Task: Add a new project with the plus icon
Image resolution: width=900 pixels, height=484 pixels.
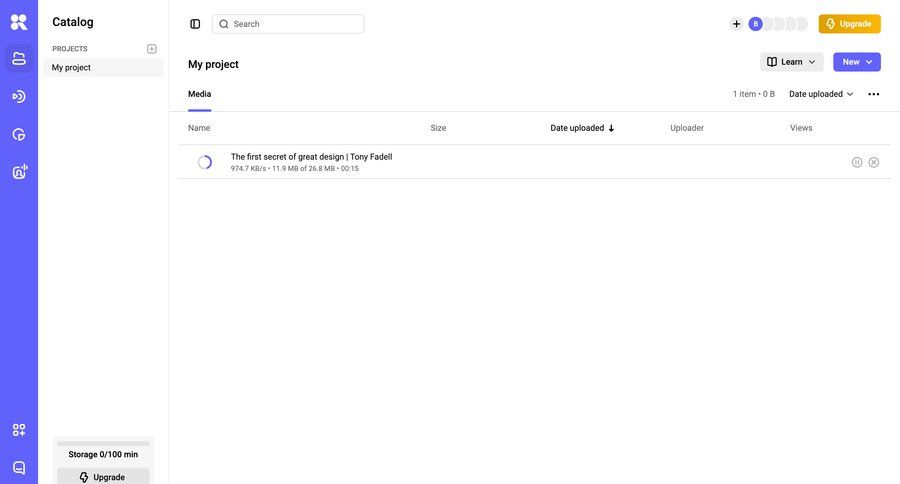Action: [152, 48]
